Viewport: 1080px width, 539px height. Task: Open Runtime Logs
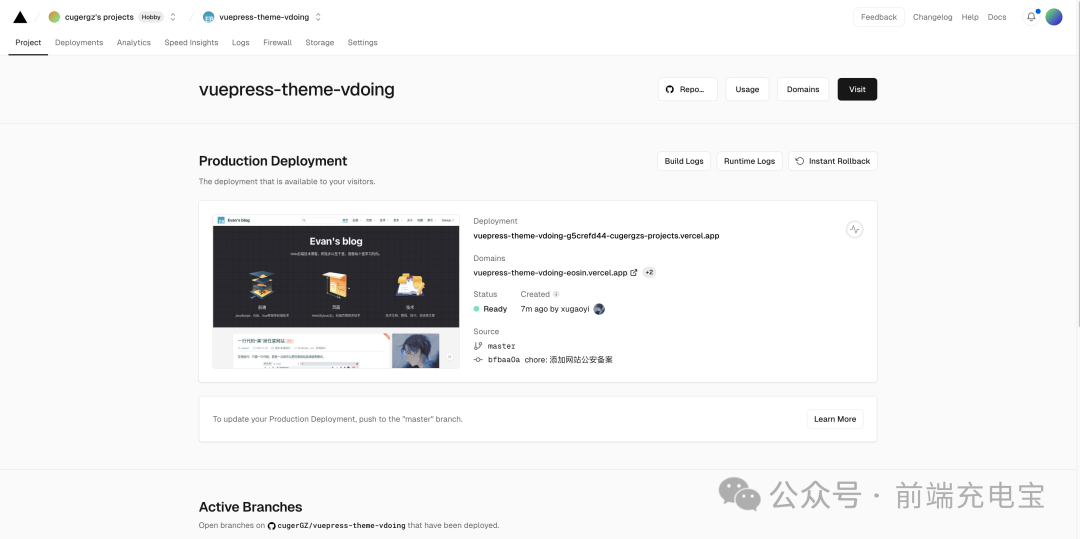pos(749,161)
